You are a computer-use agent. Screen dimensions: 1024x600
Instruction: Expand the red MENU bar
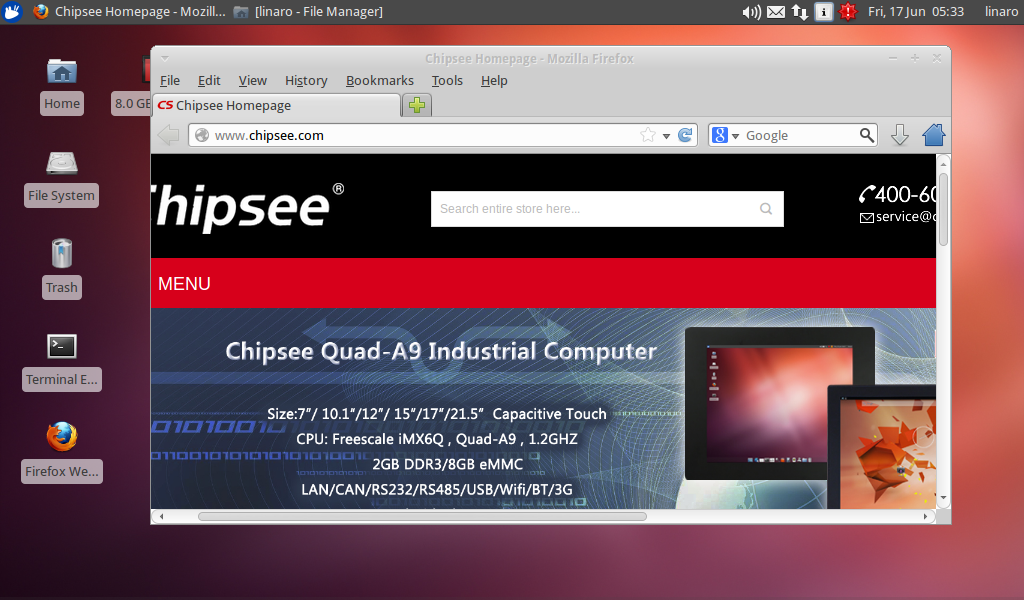pos(543,283)
